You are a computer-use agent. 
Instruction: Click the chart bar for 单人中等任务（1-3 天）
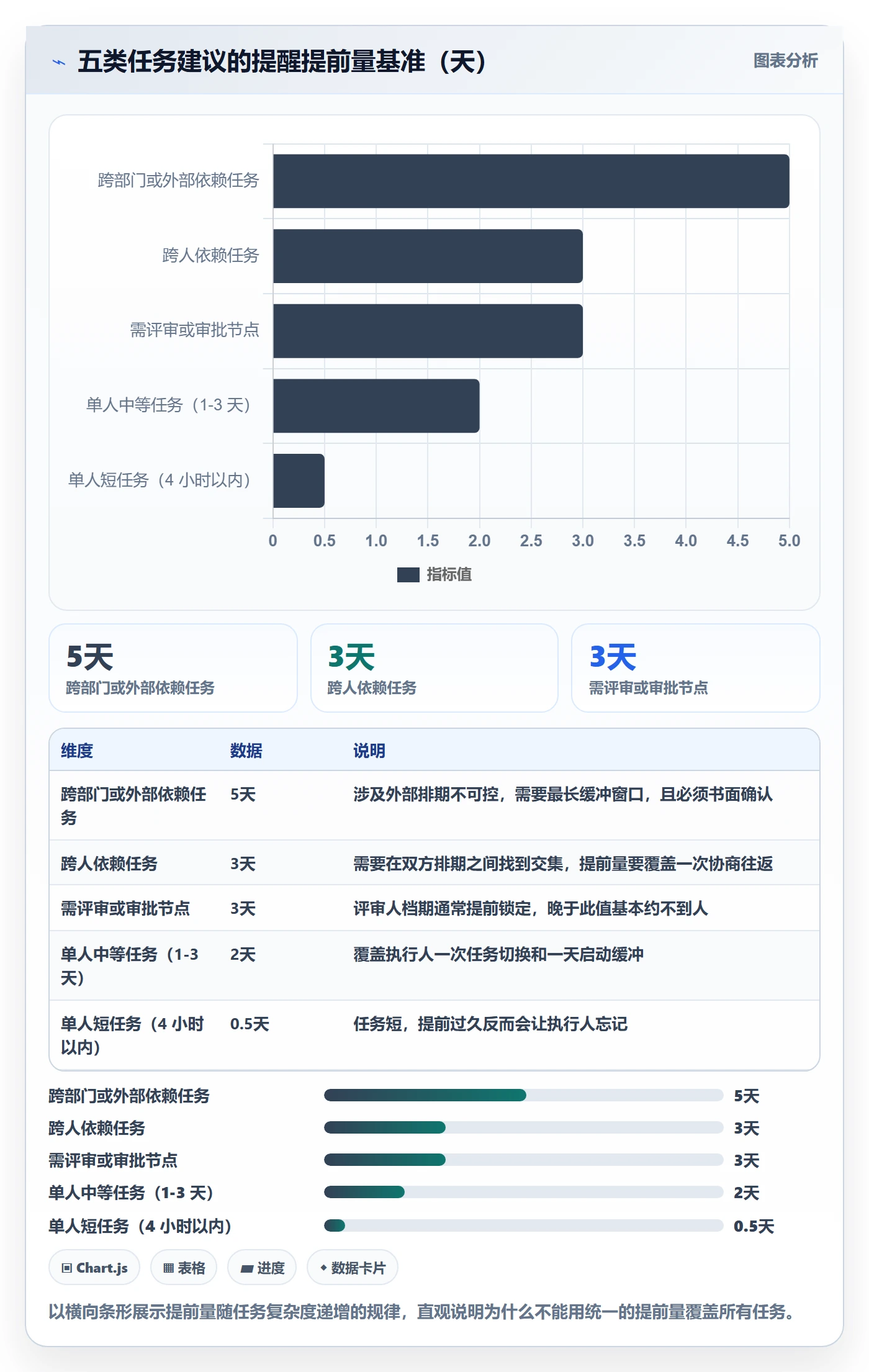point(376,406)
